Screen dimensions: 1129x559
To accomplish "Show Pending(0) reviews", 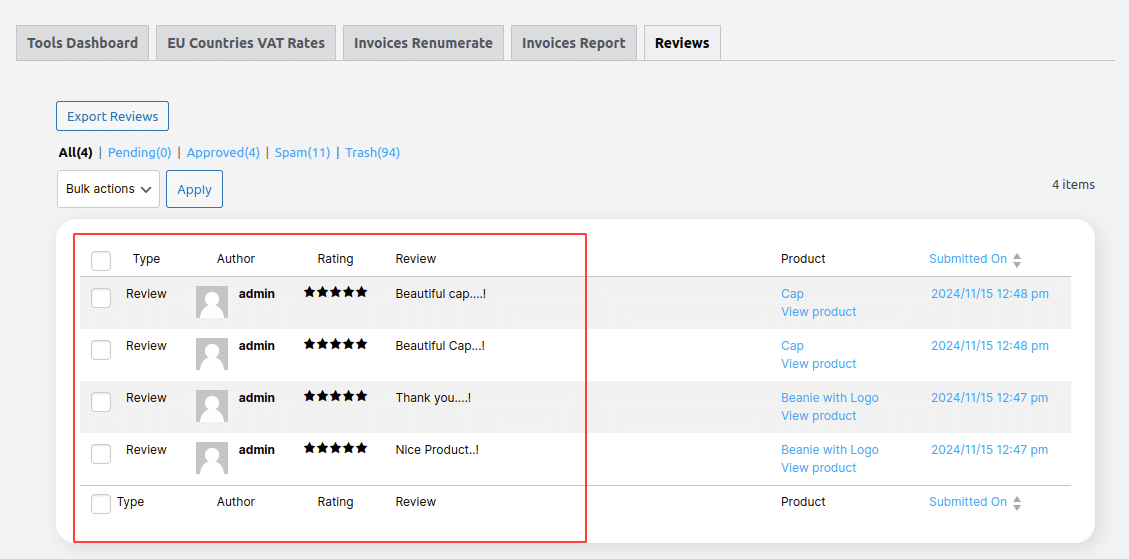I will tap(140, 153).
